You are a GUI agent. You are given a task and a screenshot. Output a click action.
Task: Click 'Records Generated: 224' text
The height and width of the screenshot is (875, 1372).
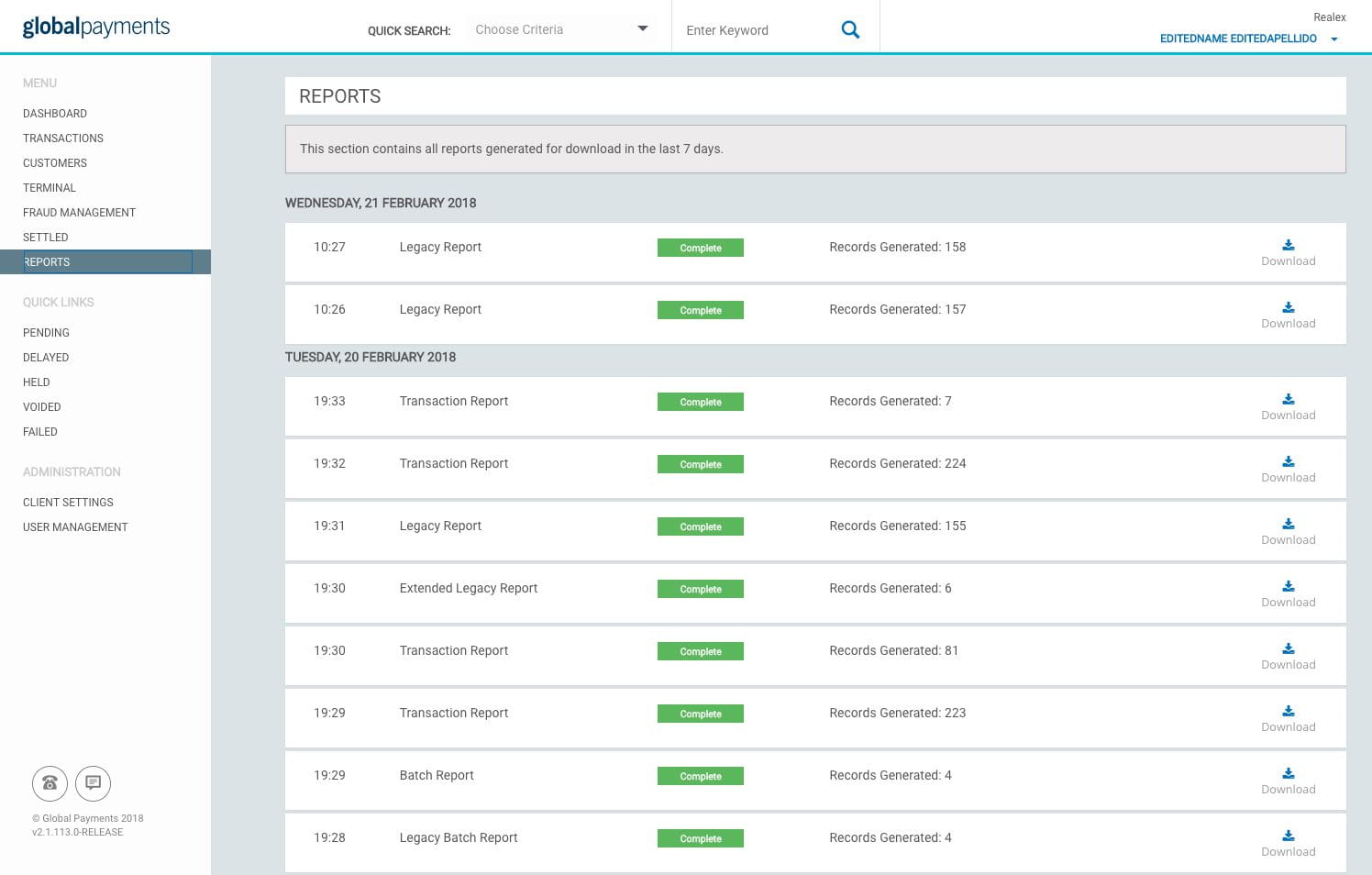pyautogui.click(x=898, y=463)
